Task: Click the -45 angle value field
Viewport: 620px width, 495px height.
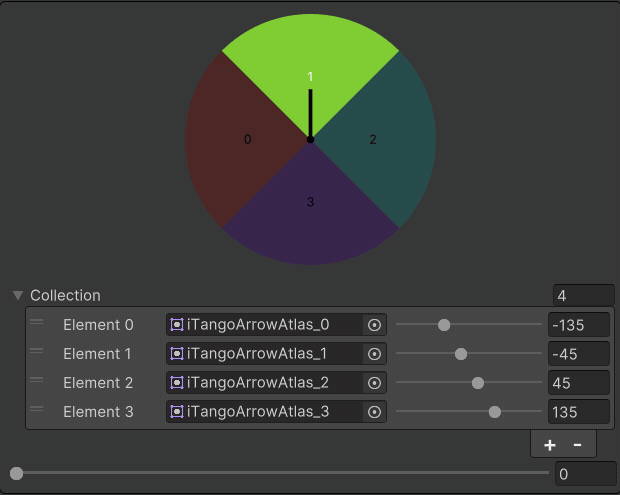Action: 578,354
